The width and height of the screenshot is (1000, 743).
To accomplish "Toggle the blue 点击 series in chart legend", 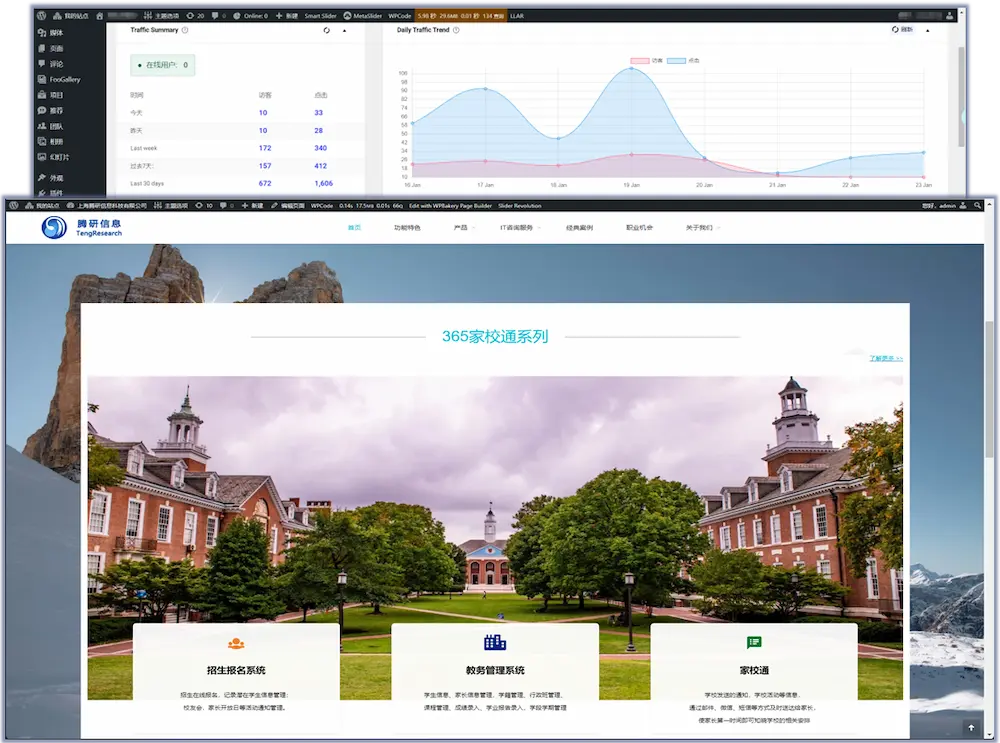I will click(x=682, y=61).
